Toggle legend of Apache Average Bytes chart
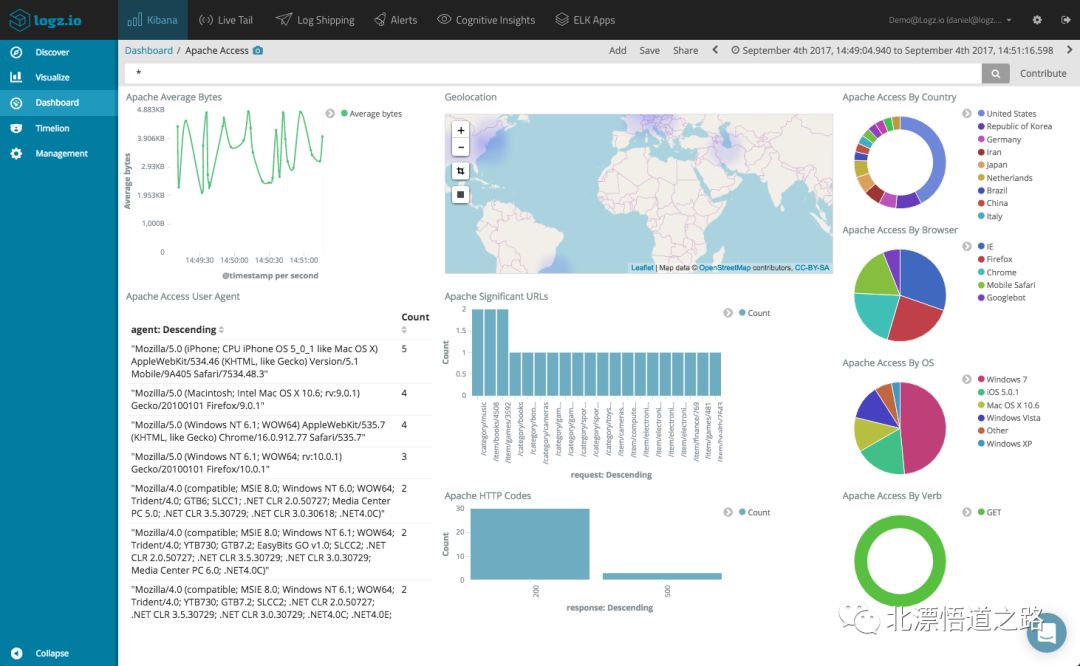This screenshot has height=666, width=1080. coord(330,114)
